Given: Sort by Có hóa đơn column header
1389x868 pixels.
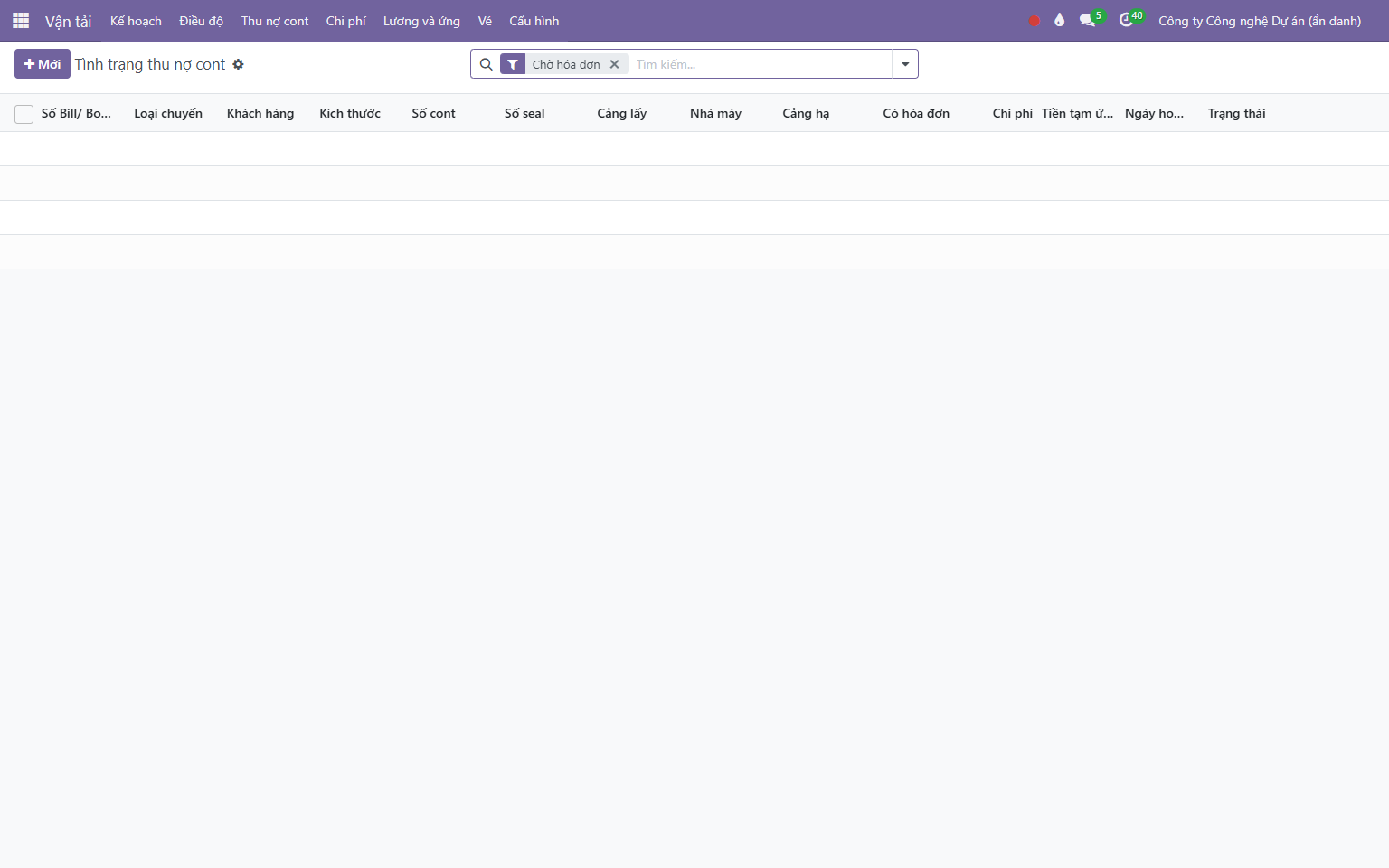Looking at the screenshot, I should coord(916,113).
